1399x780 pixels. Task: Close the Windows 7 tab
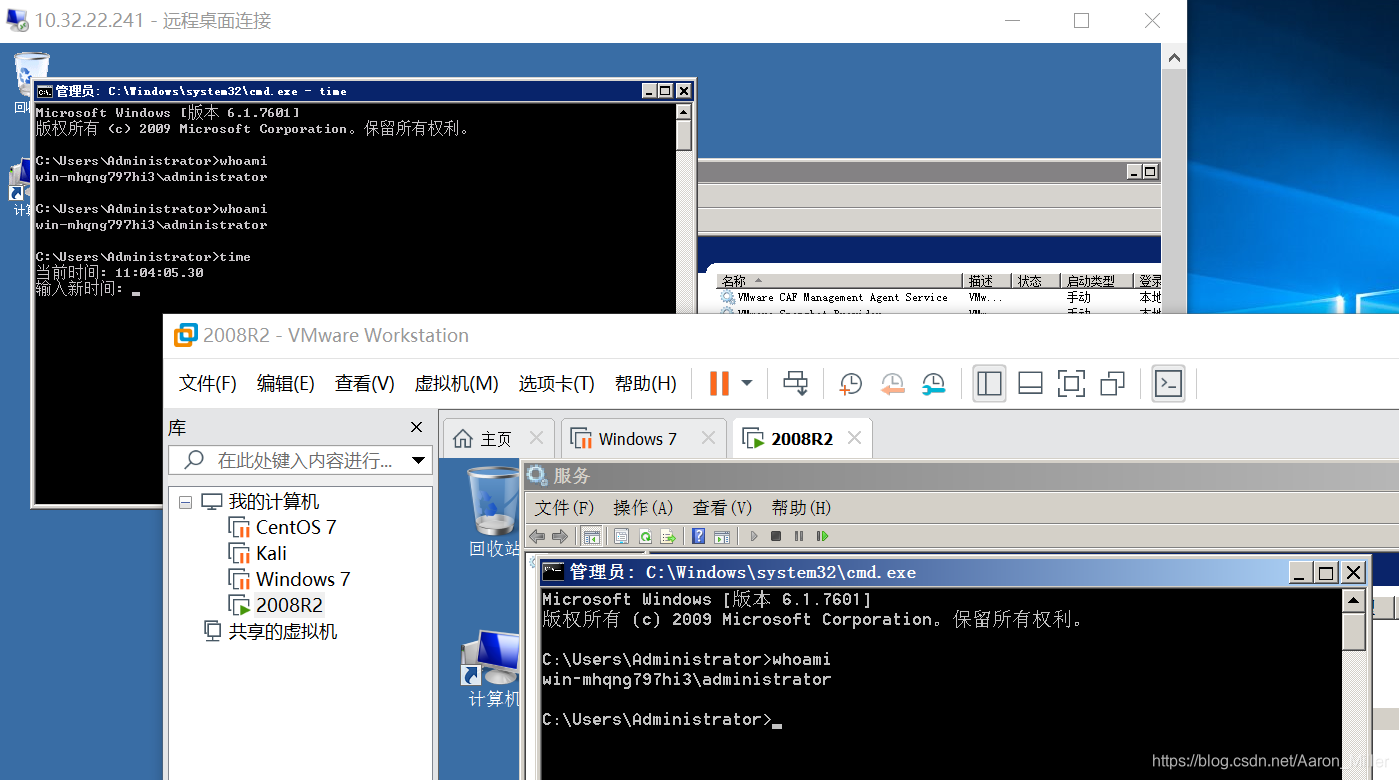[708, 438]
